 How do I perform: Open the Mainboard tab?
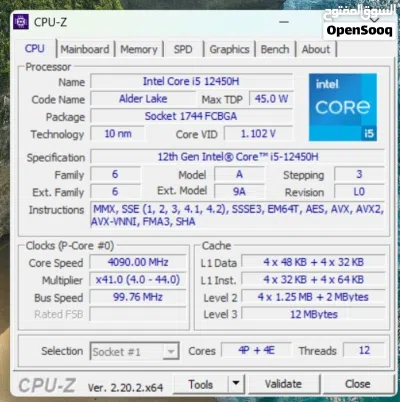click(85, 49)
